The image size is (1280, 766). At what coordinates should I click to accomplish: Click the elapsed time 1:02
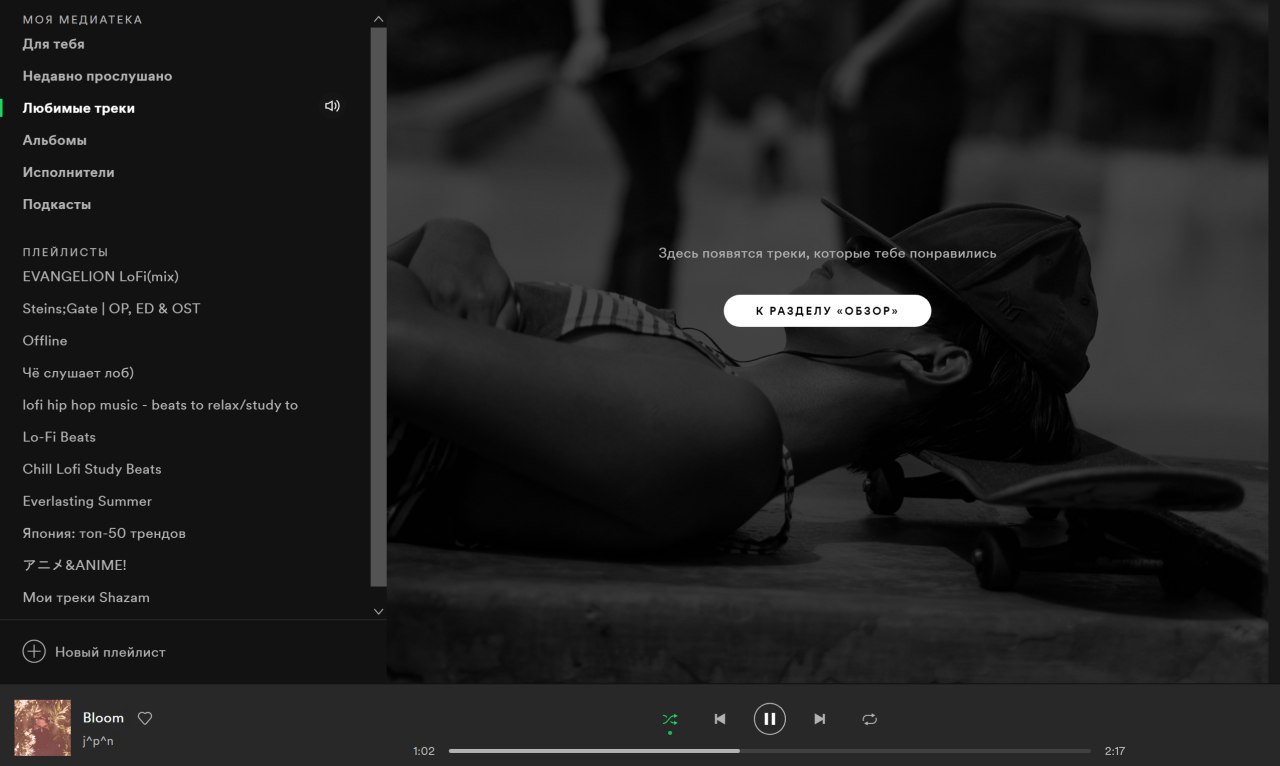tap(424, 751)
